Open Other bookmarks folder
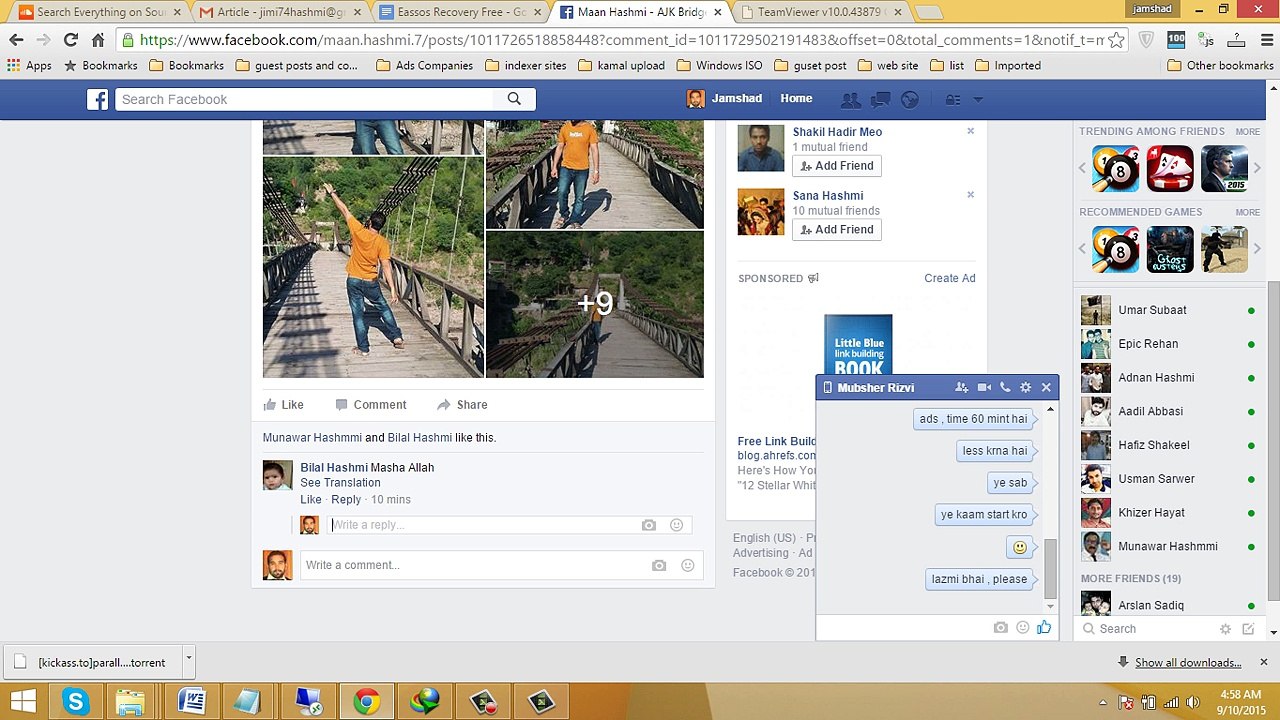This screenshot has width=1280, height=720. tap(1219, 66)
